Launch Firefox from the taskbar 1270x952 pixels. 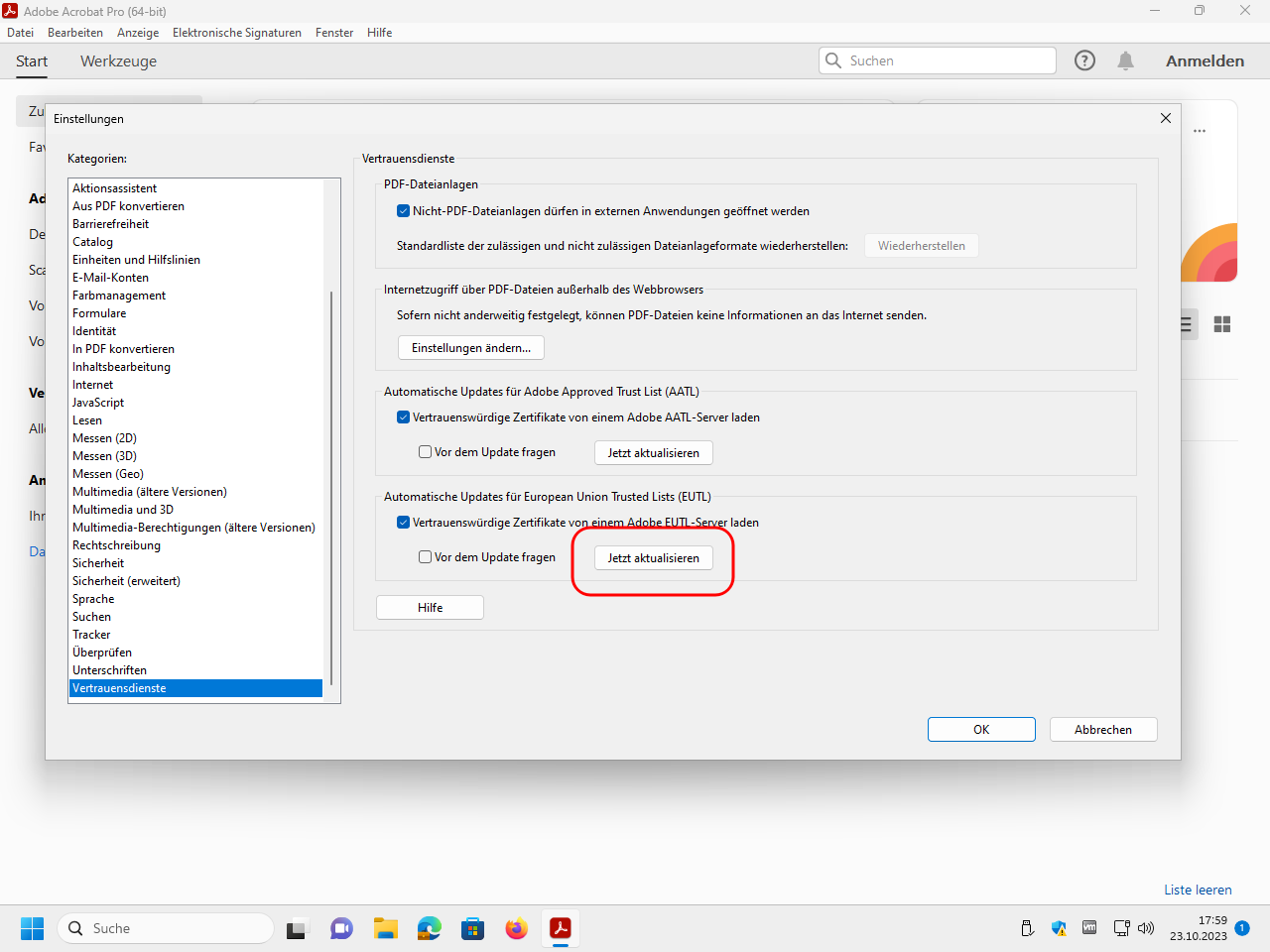click(x=516, y=928)
